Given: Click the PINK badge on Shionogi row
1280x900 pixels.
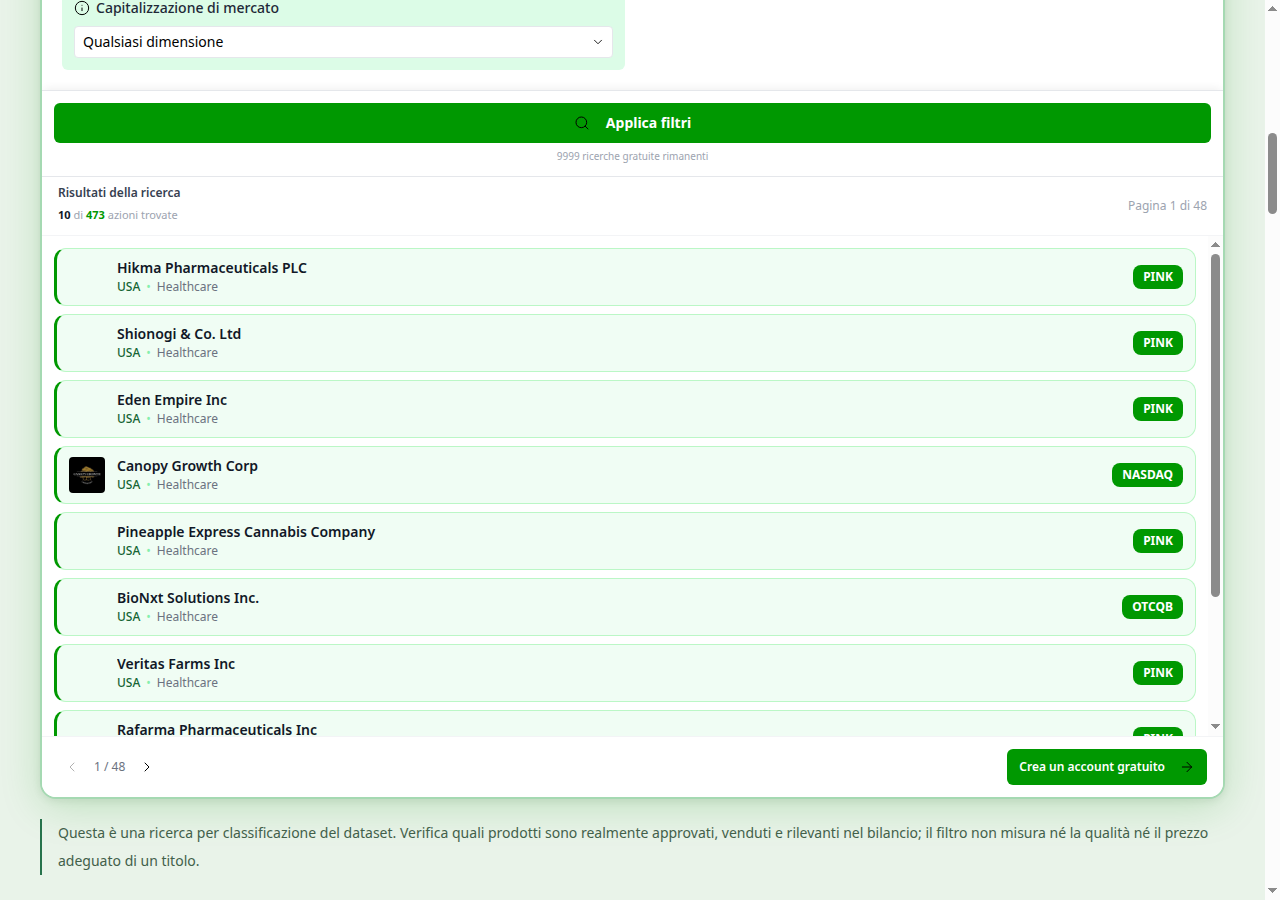Looking at the screenshot, I should (1158, 343).
